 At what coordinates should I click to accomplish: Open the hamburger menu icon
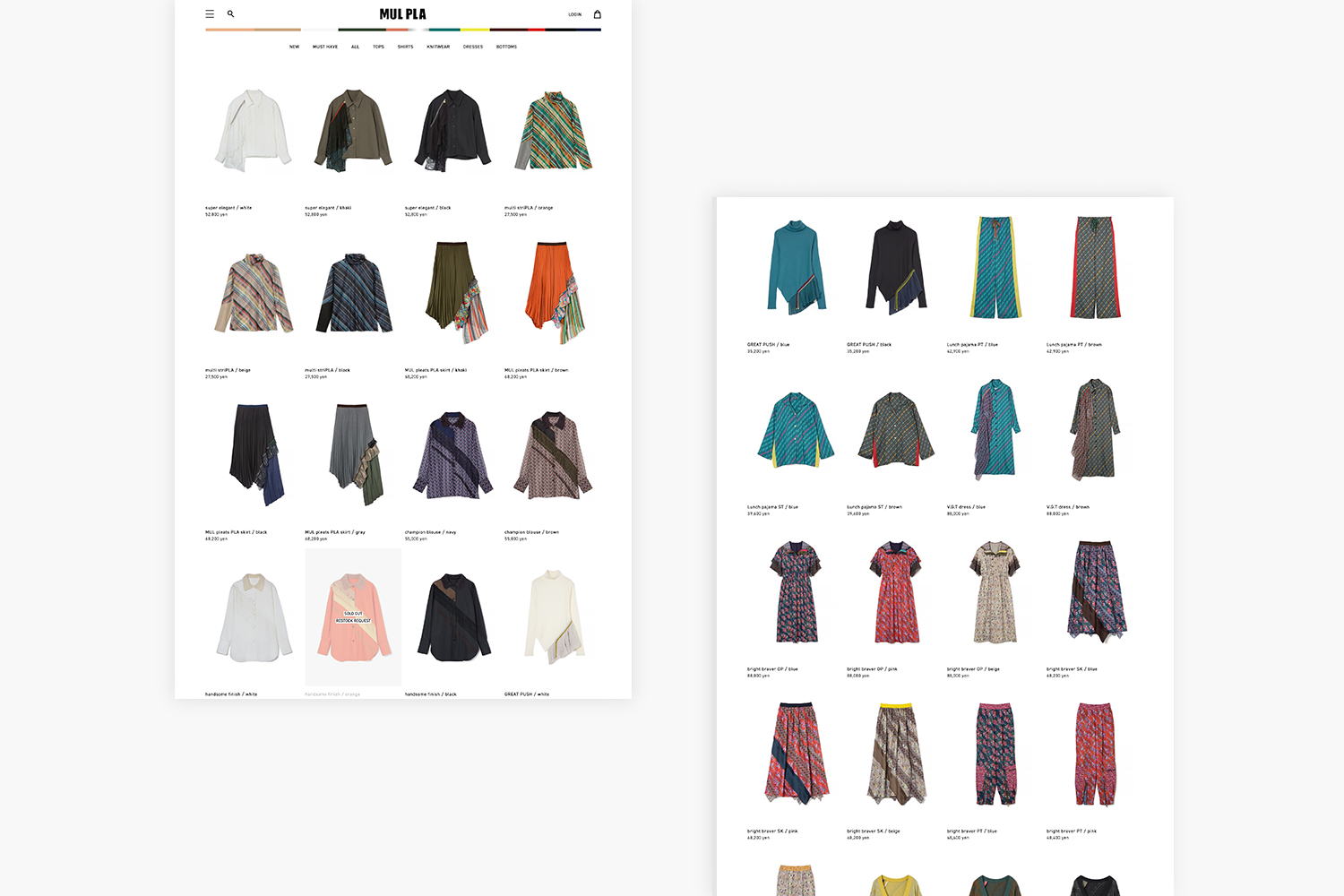210,14
